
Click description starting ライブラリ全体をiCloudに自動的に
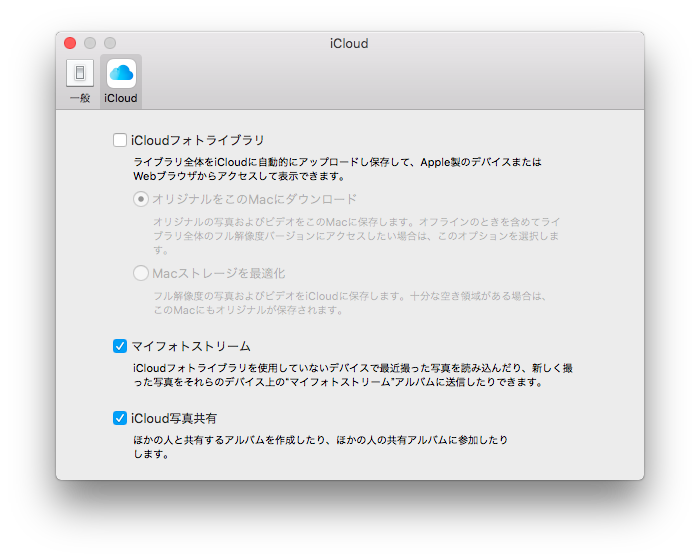click(338, 169)
